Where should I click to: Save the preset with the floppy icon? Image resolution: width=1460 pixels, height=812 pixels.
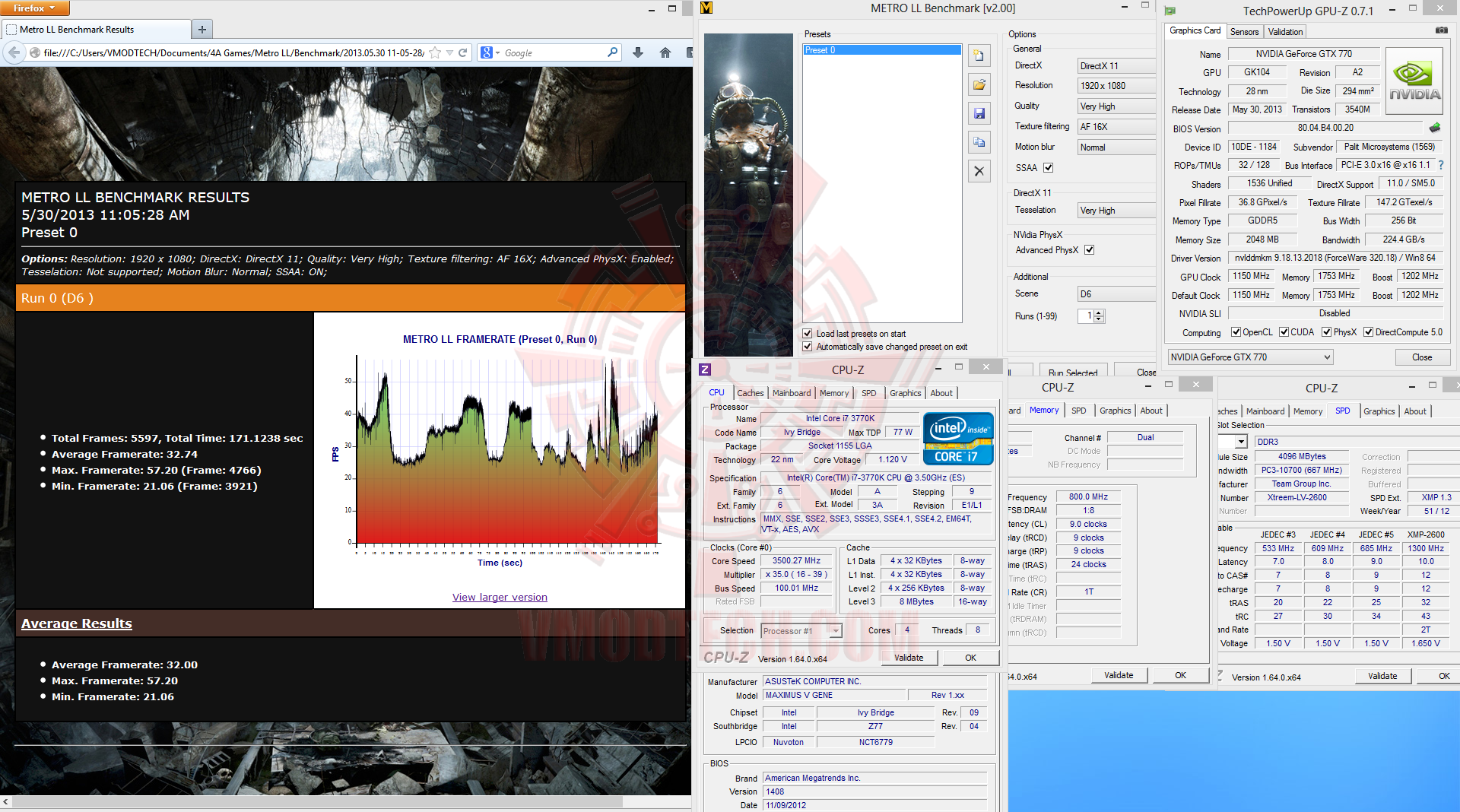point(979,113)
